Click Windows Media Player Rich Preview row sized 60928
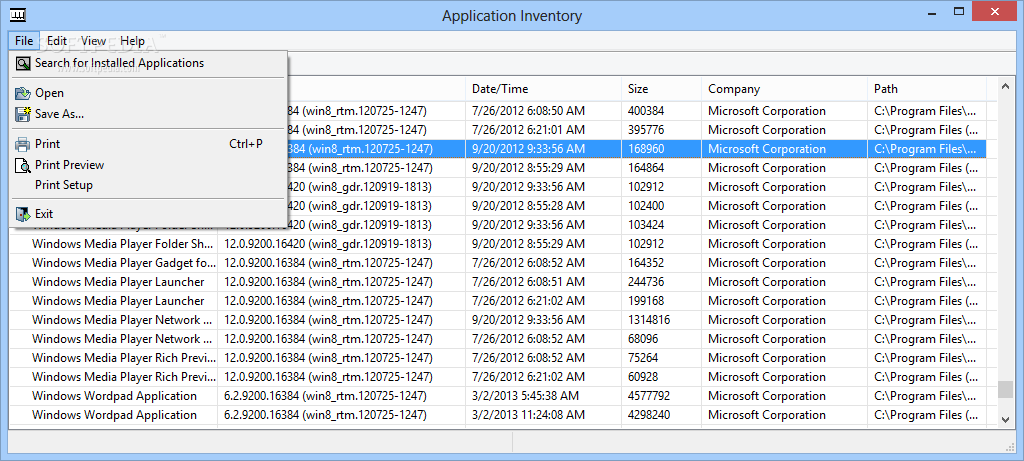Image resolution: width=1024 pixels, height=461 pixels. click(x=124, y=377)
